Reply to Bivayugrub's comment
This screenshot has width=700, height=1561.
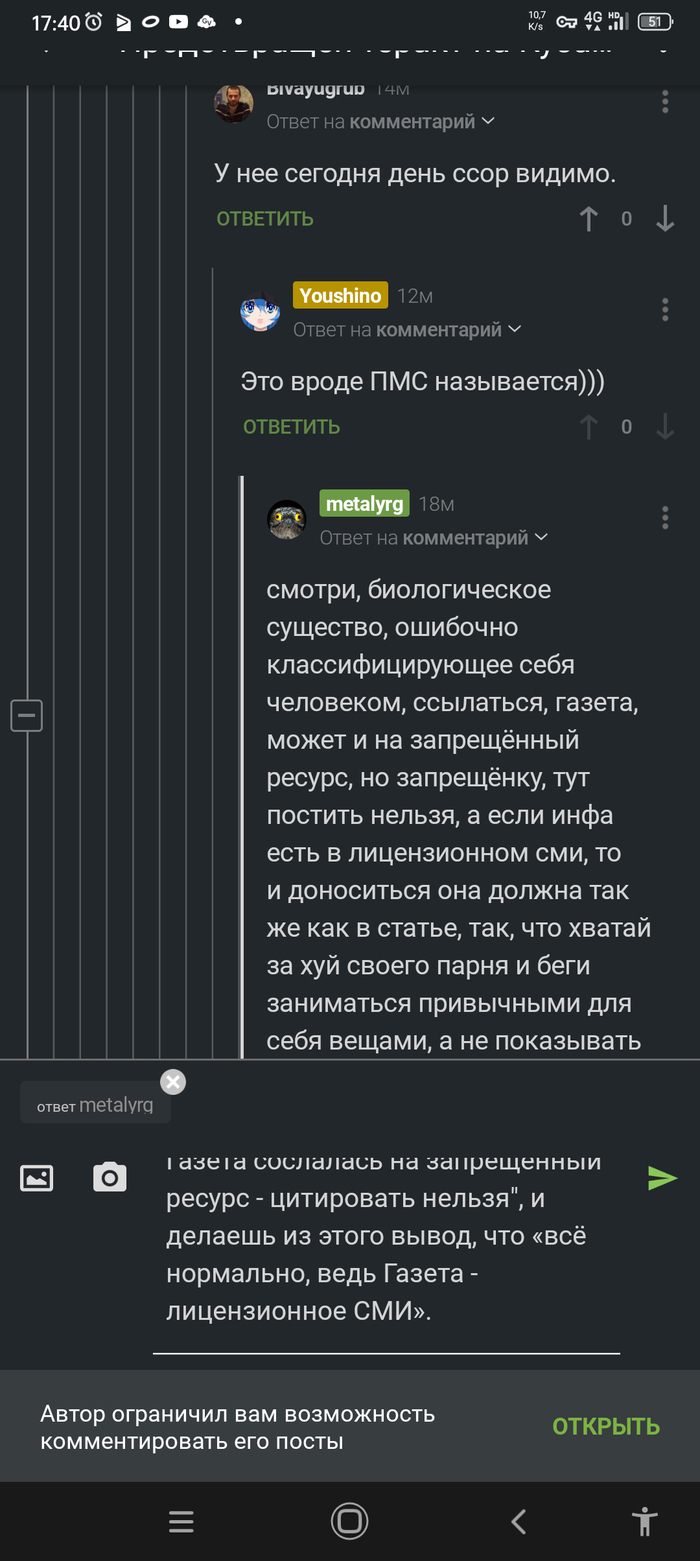coord(265,219)
